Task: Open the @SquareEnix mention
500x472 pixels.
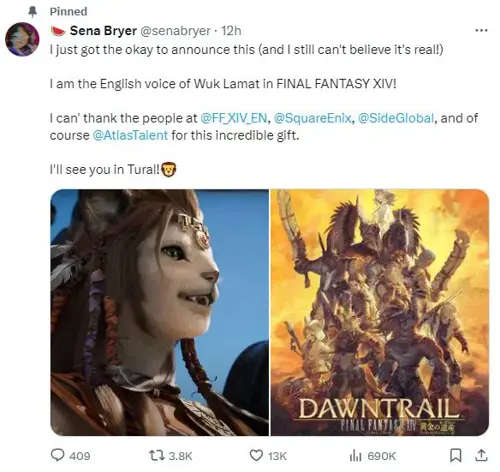Action: point(312,118)
